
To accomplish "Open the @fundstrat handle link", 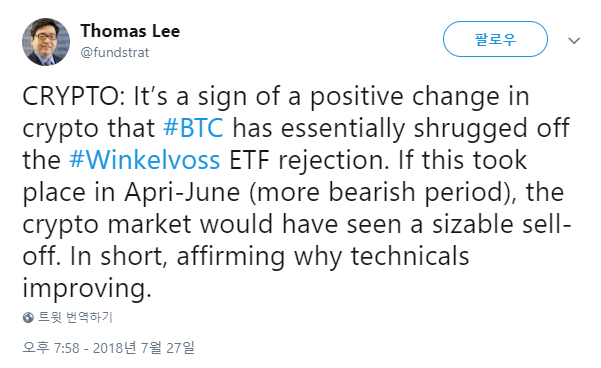I will (115, 52).
